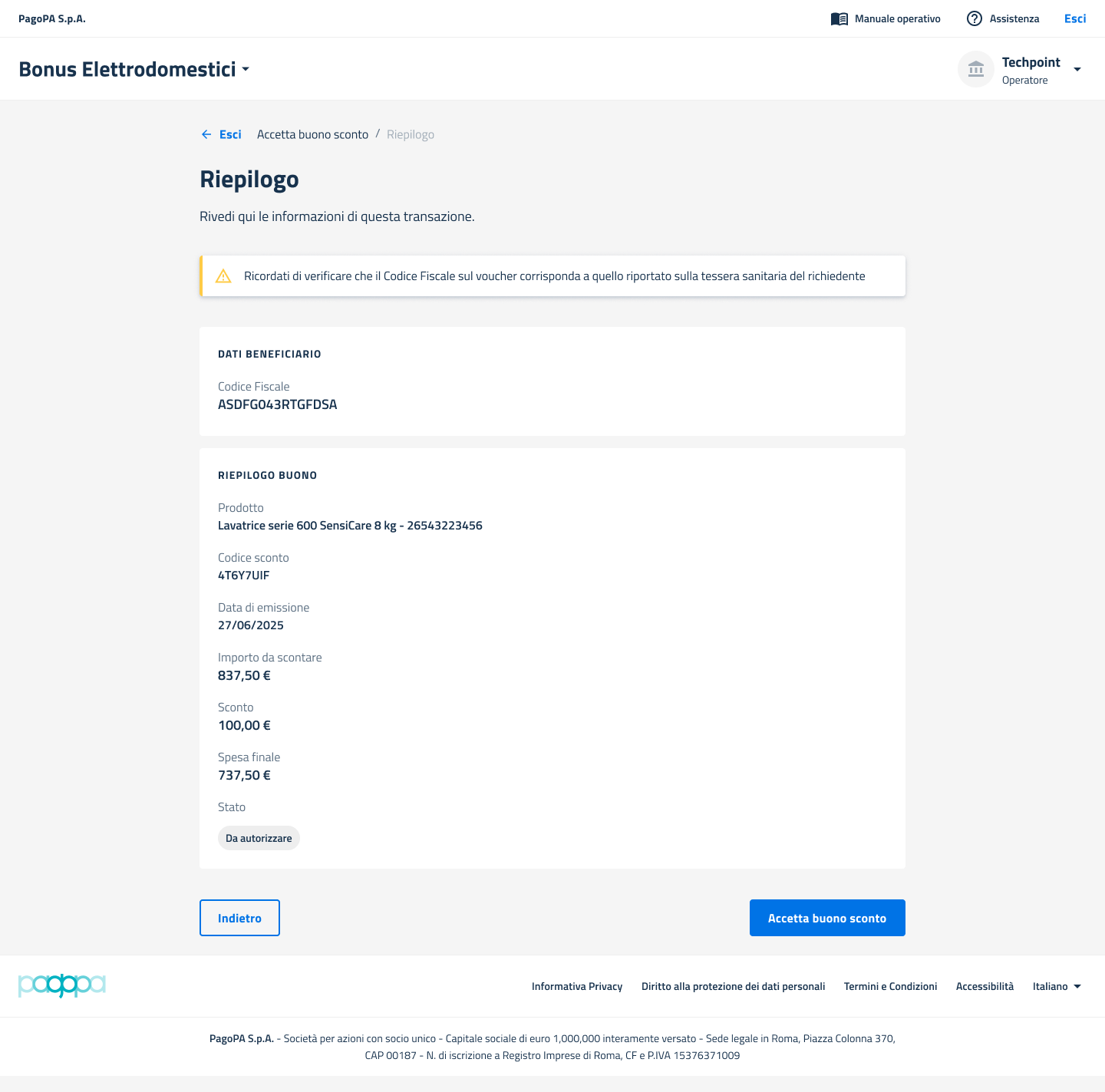The image size is (1105, 1092).
Task: Click Esci link in top header
Action: tap(1074, 19)
